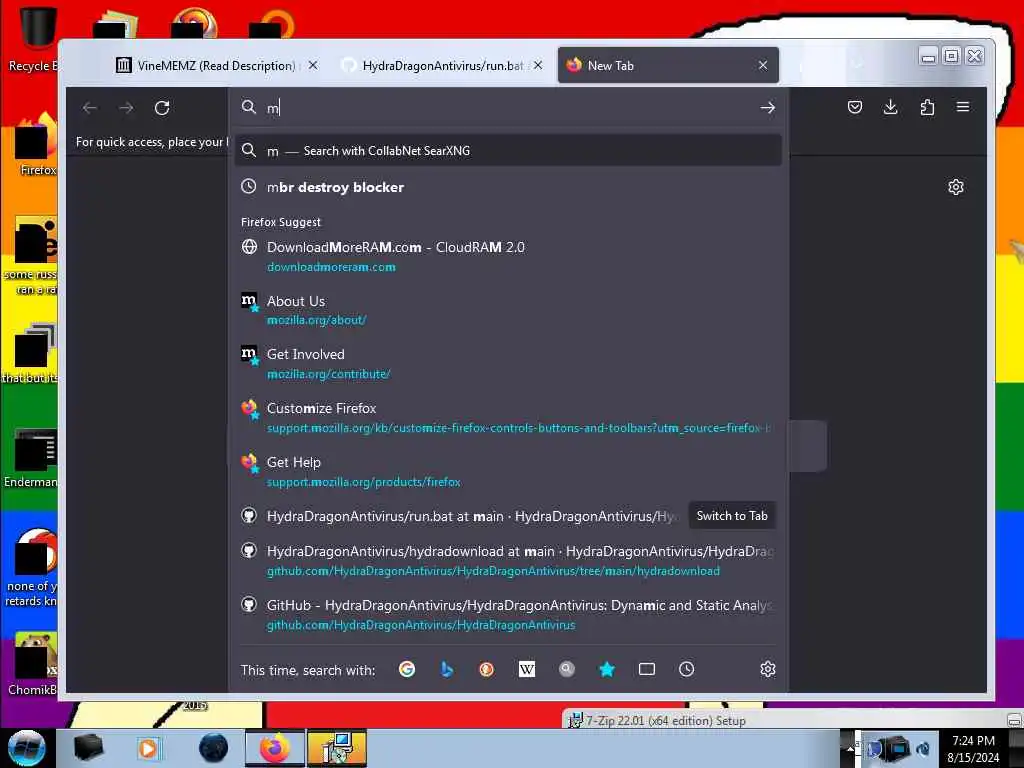Image resolution: width=1024 pixels, height=768 pixels.
Task: Click the new tab page settings gear
Action: coord(955,187)
